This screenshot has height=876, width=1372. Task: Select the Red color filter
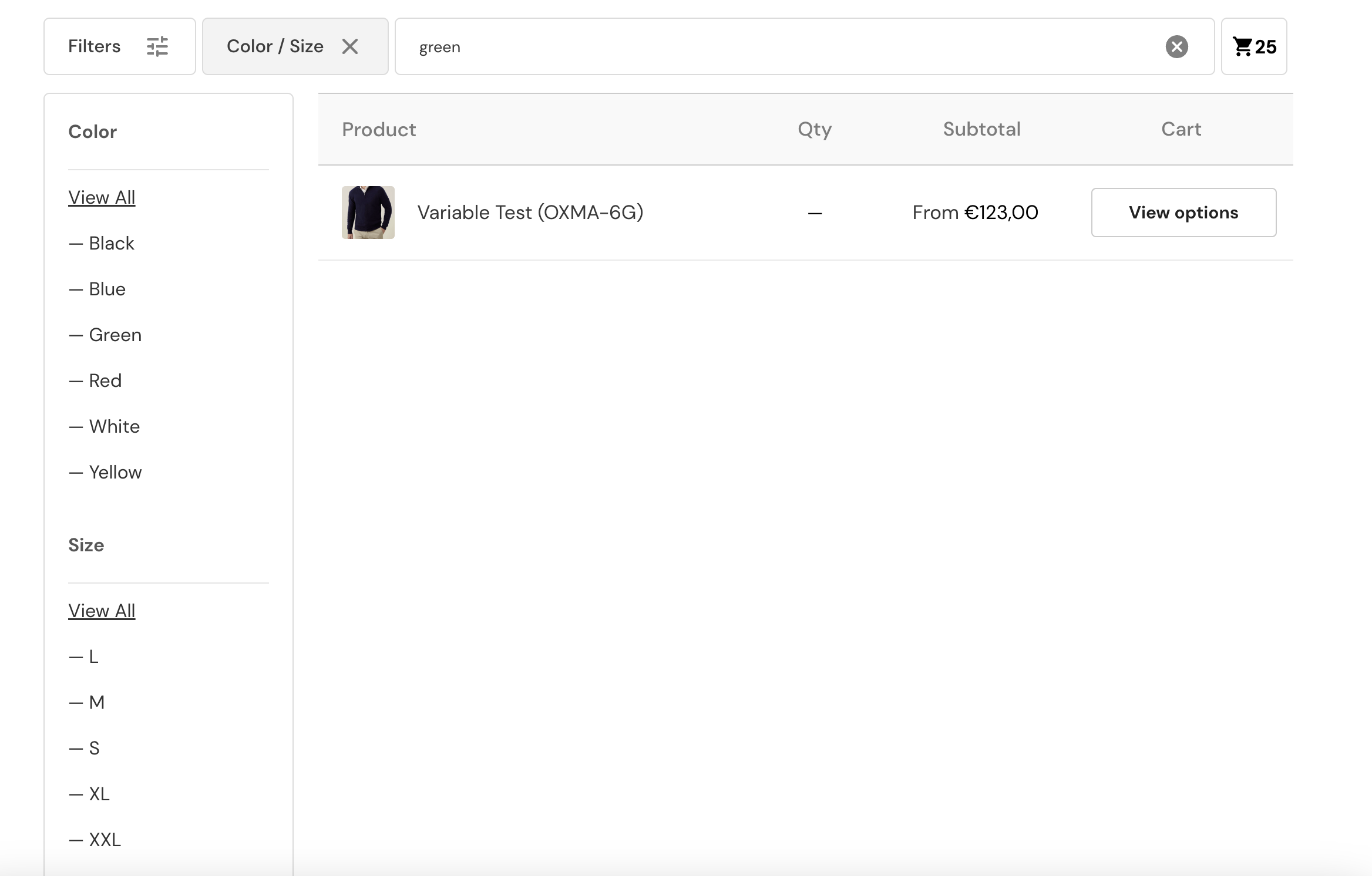(105, 380)
